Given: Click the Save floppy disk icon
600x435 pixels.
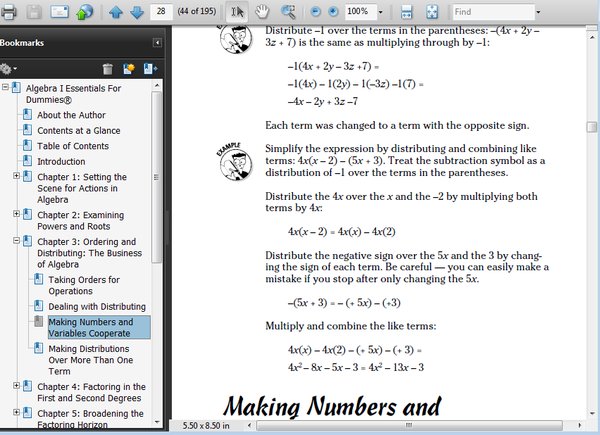Looking at the screenshot, I should pos(34,12).
